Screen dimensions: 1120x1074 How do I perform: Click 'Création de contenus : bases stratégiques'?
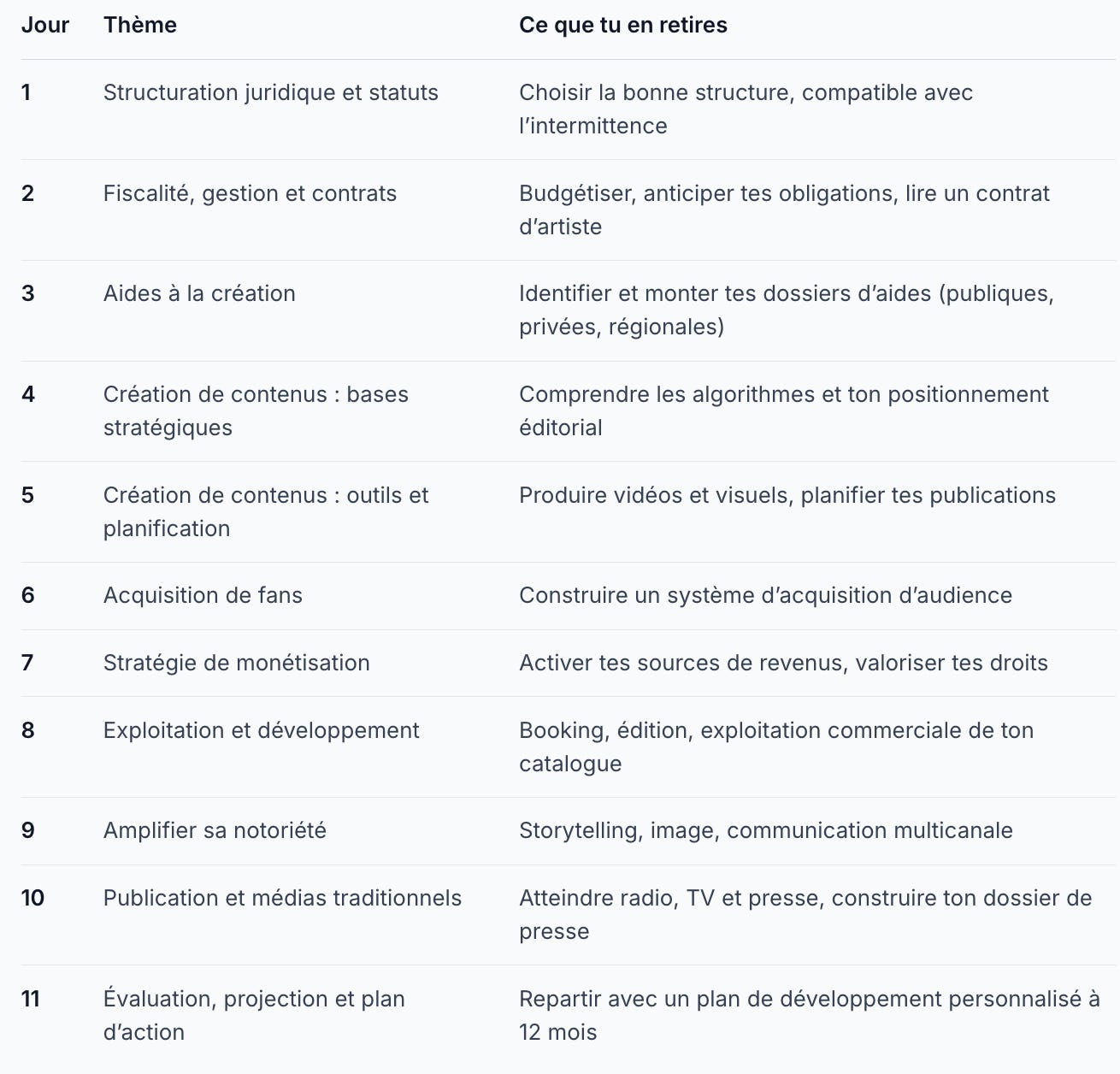[256, 410]
